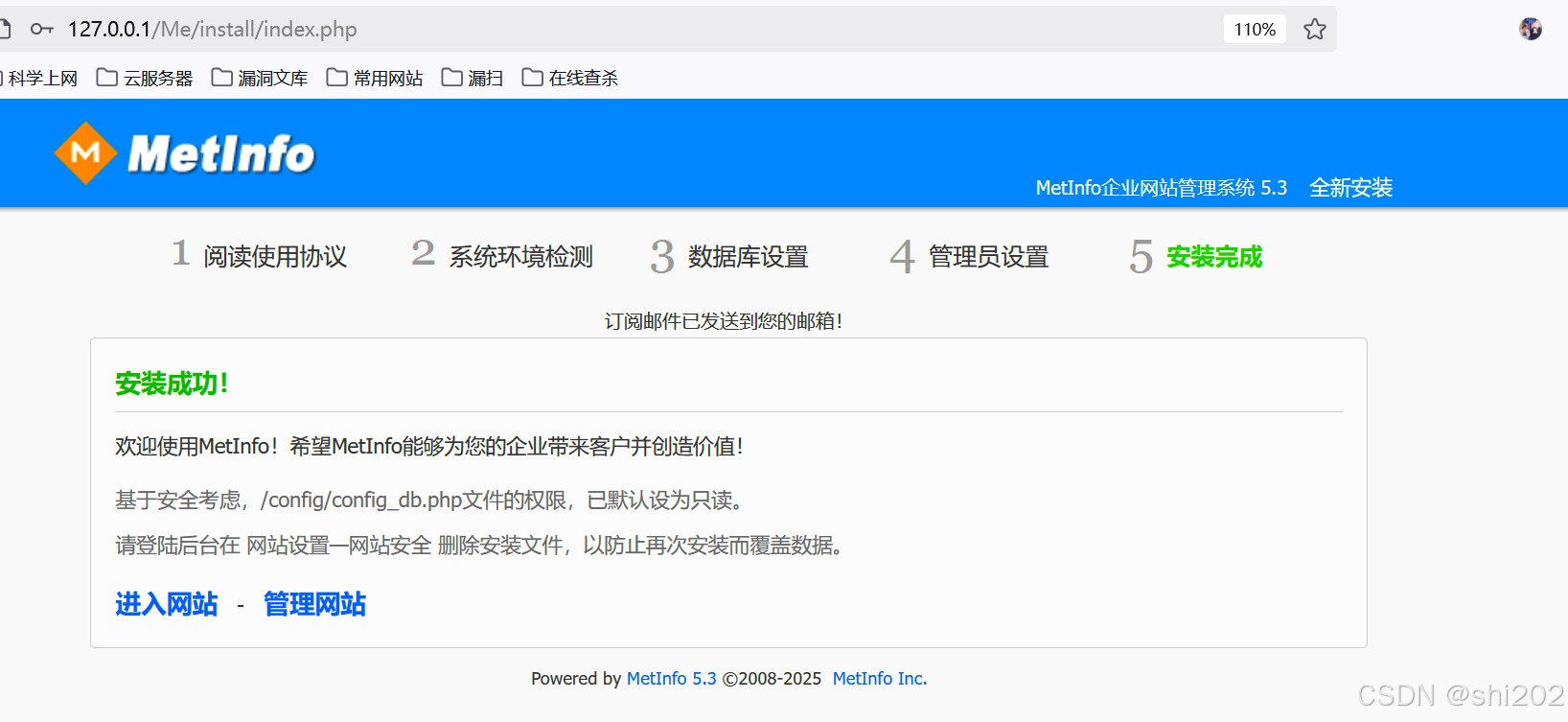The image size is (1568, 722).
Task: Bookmark this page with the star icon
Action: tap(1314, 29)
